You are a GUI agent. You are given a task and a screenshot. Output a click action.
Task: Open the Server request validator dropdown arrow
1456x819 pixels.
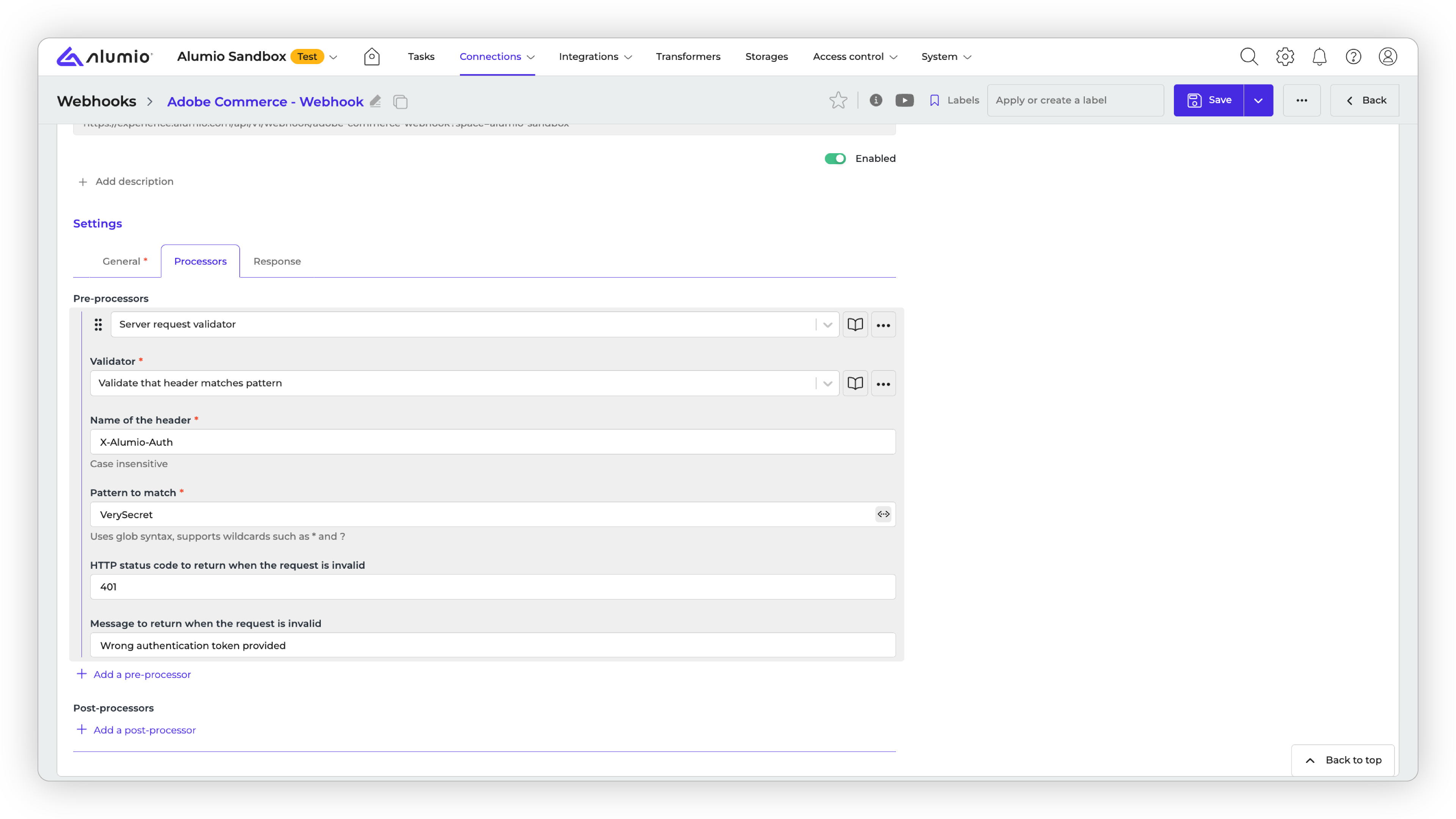pyautogui.click(x=827, y=325)
